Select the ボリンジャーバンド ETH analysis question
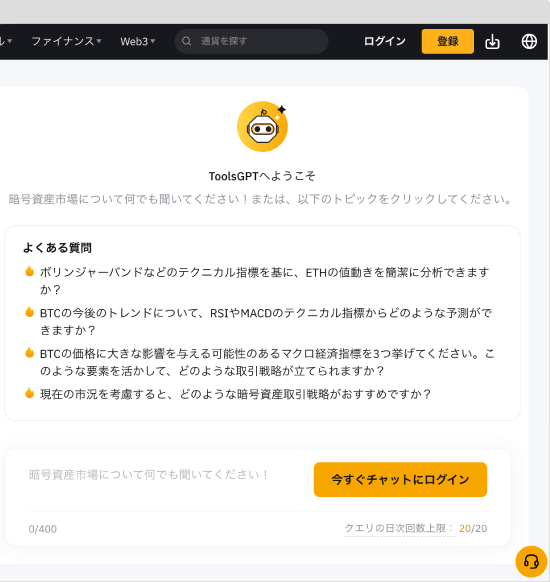The width and height of the screenshot is (550, 582). (264, 281)
